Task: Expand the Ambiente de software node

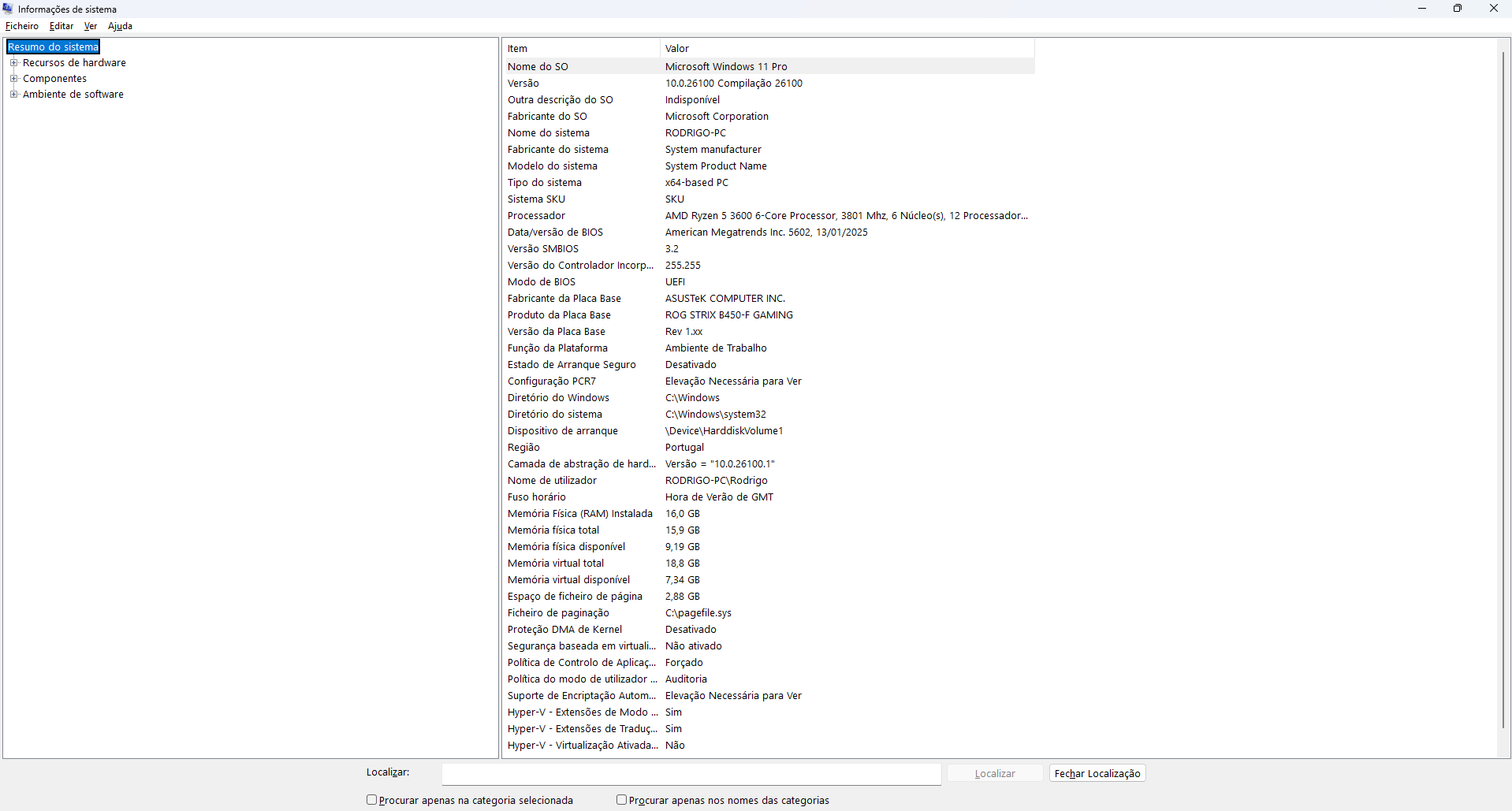Action: coord(13,94)
